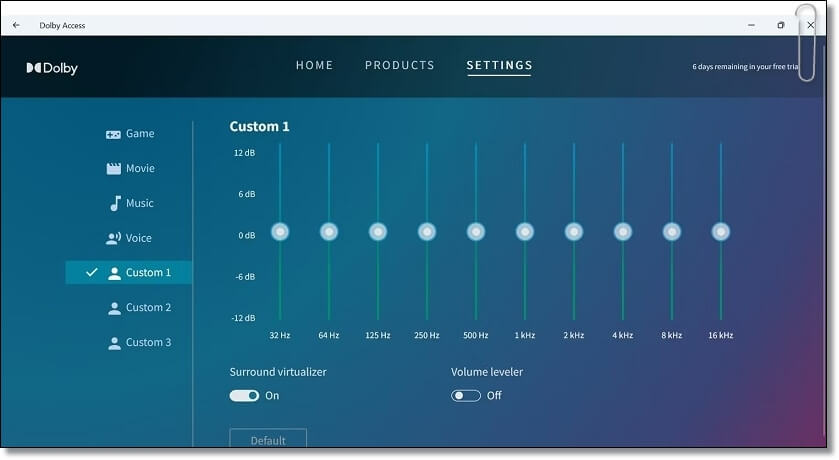This screenshot has height=460, width=839.
Task: Select the Voice preset label
Action: point(139,238)
